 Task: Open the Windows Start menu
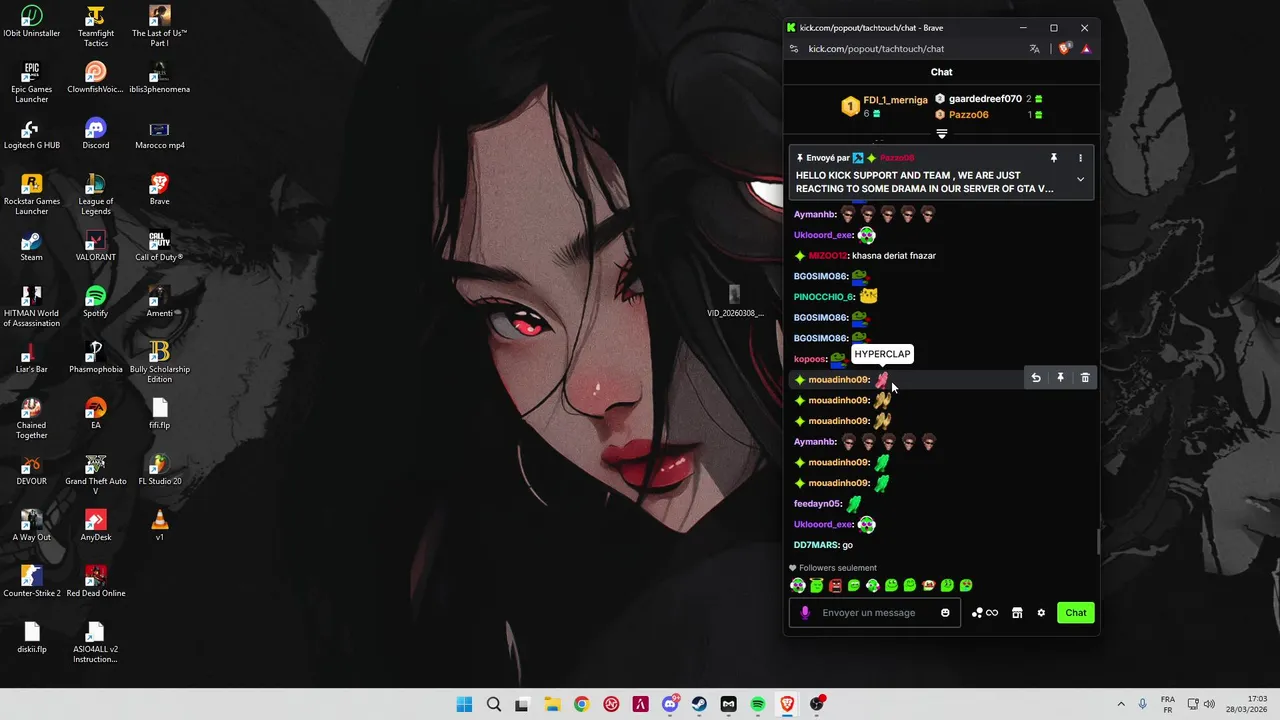(464, 704)
